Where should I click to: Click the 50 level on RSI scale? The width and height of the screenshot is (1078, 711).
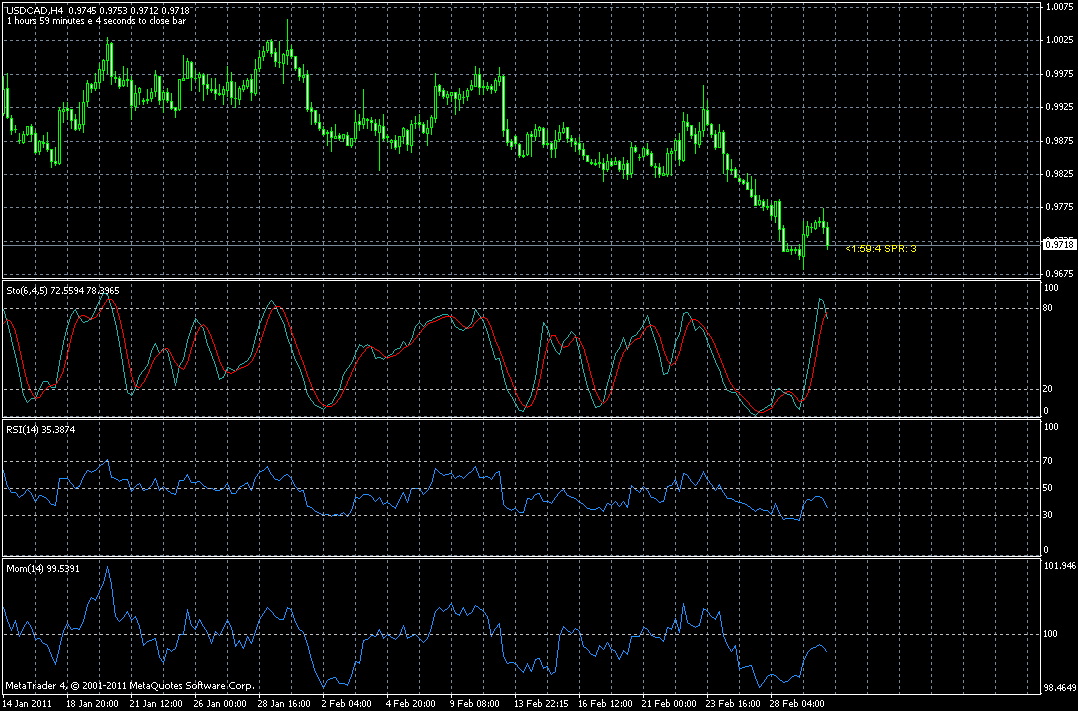tap(1048, 488)
